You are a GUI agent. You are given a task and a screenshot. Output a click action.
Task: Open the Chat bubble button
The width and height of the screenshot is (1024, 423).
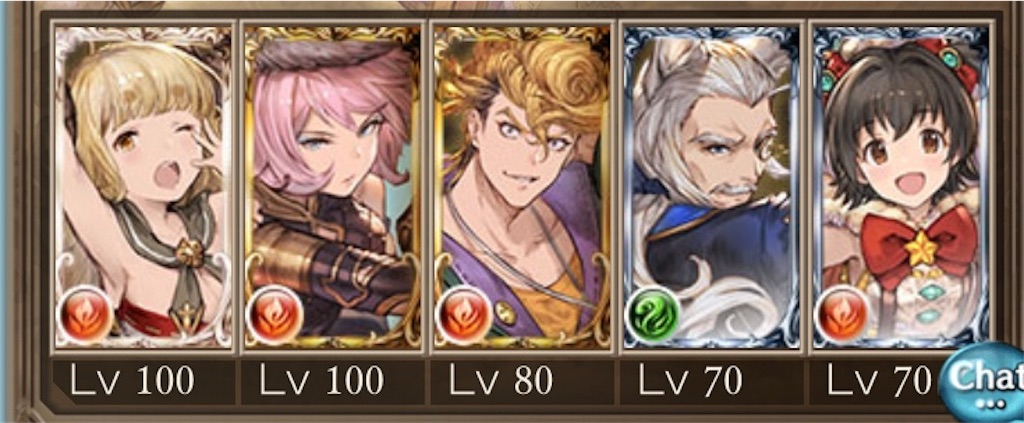coord(984,383)
